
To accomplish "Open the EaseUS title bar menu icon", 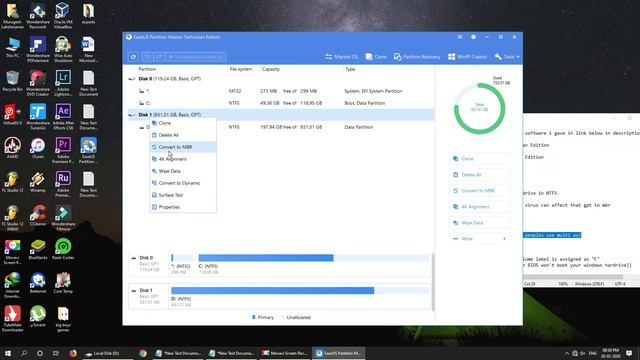I will pyautogui.click(x=460, y=37).
